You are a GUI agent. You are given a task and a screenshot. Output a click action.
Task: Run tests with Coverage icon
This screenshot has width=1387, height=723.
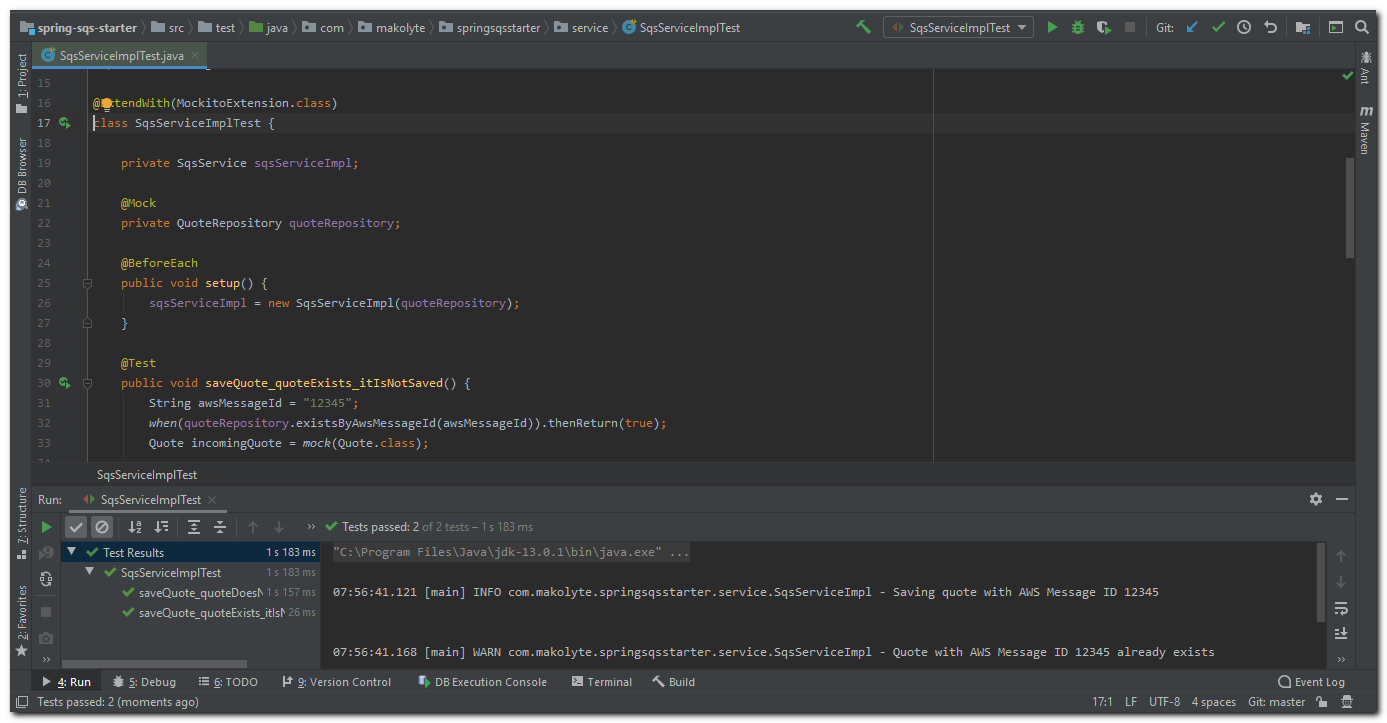tap(1102, 27)
